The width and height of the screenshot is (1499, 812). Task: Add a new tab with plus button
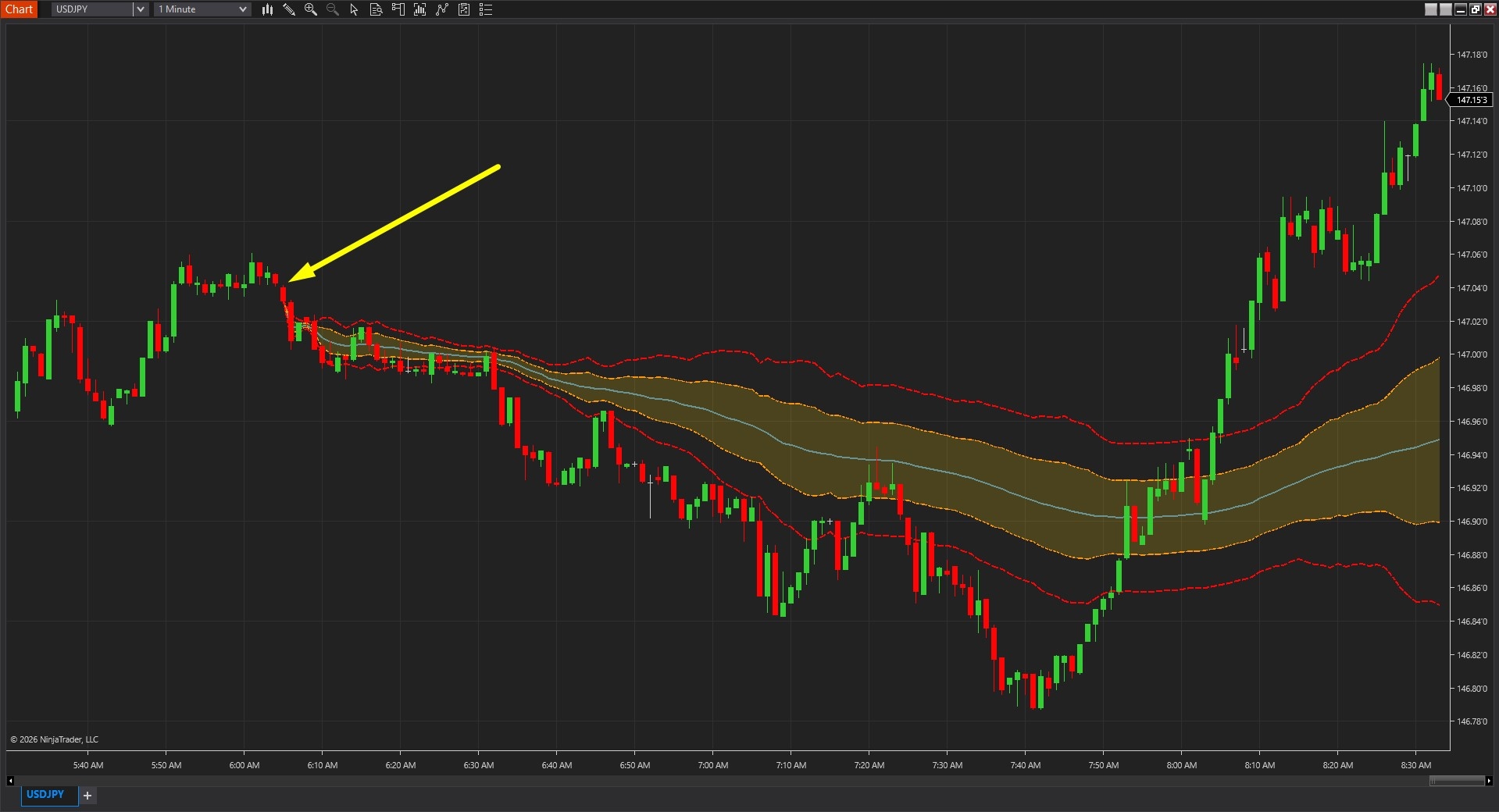87,795
